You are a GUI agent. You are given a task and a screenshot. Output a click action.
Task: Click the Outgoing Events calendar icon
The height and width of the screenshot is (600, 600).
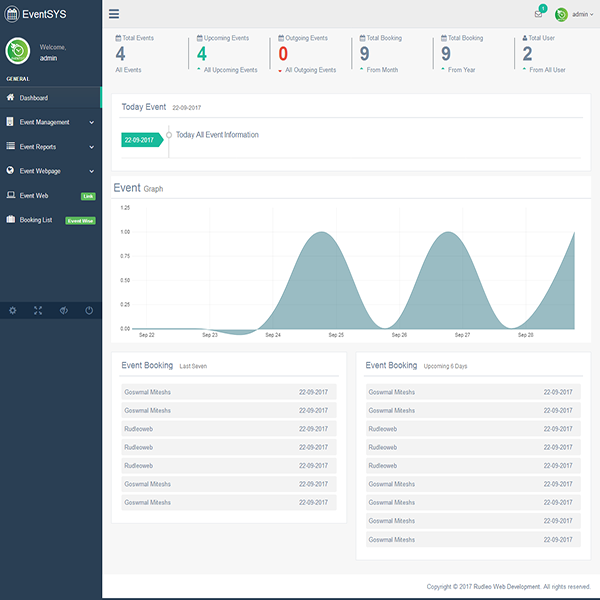[281, 38]
